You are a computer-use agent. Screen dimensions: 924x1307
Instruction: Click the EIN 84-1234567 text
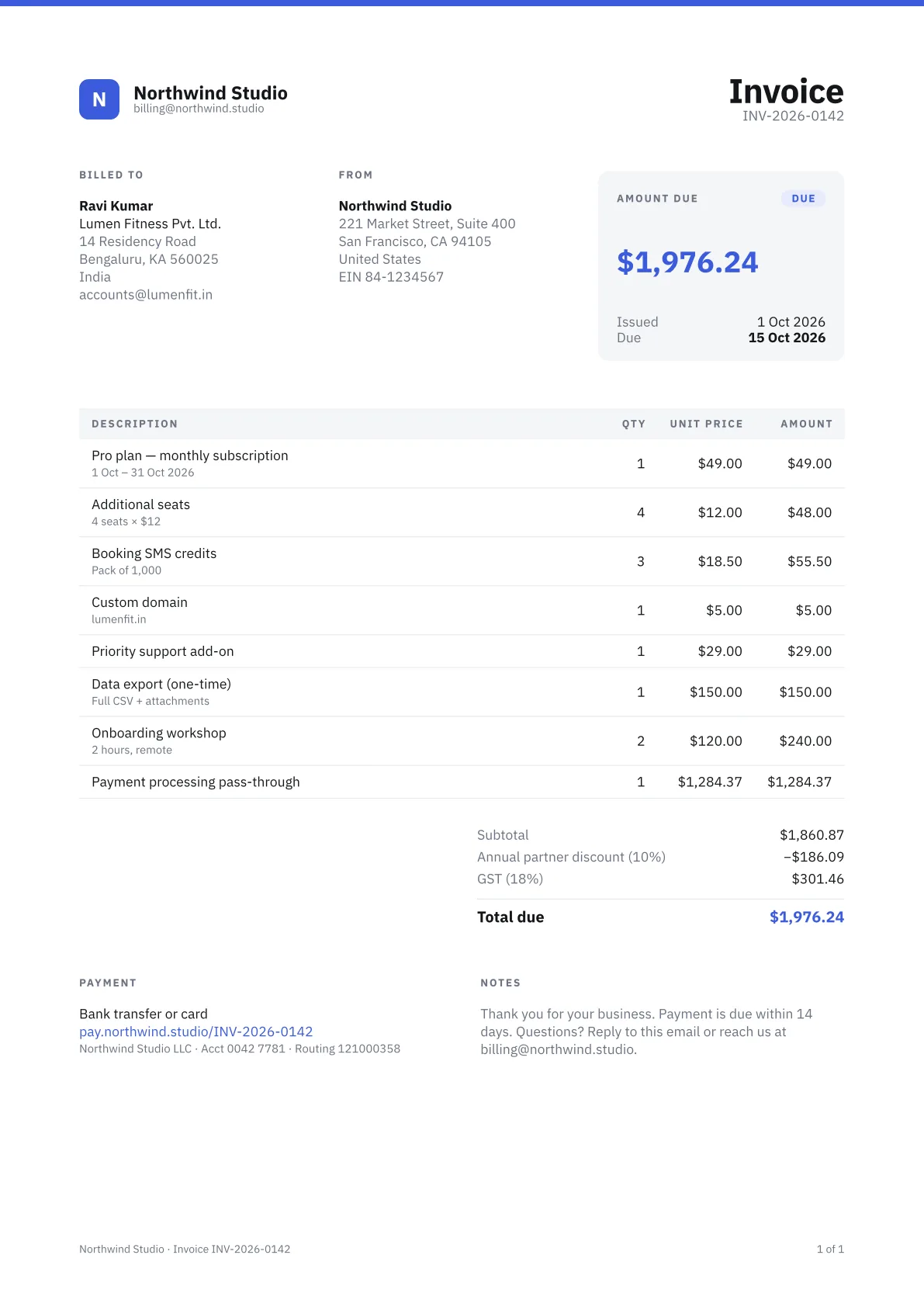tap(391, 277)
